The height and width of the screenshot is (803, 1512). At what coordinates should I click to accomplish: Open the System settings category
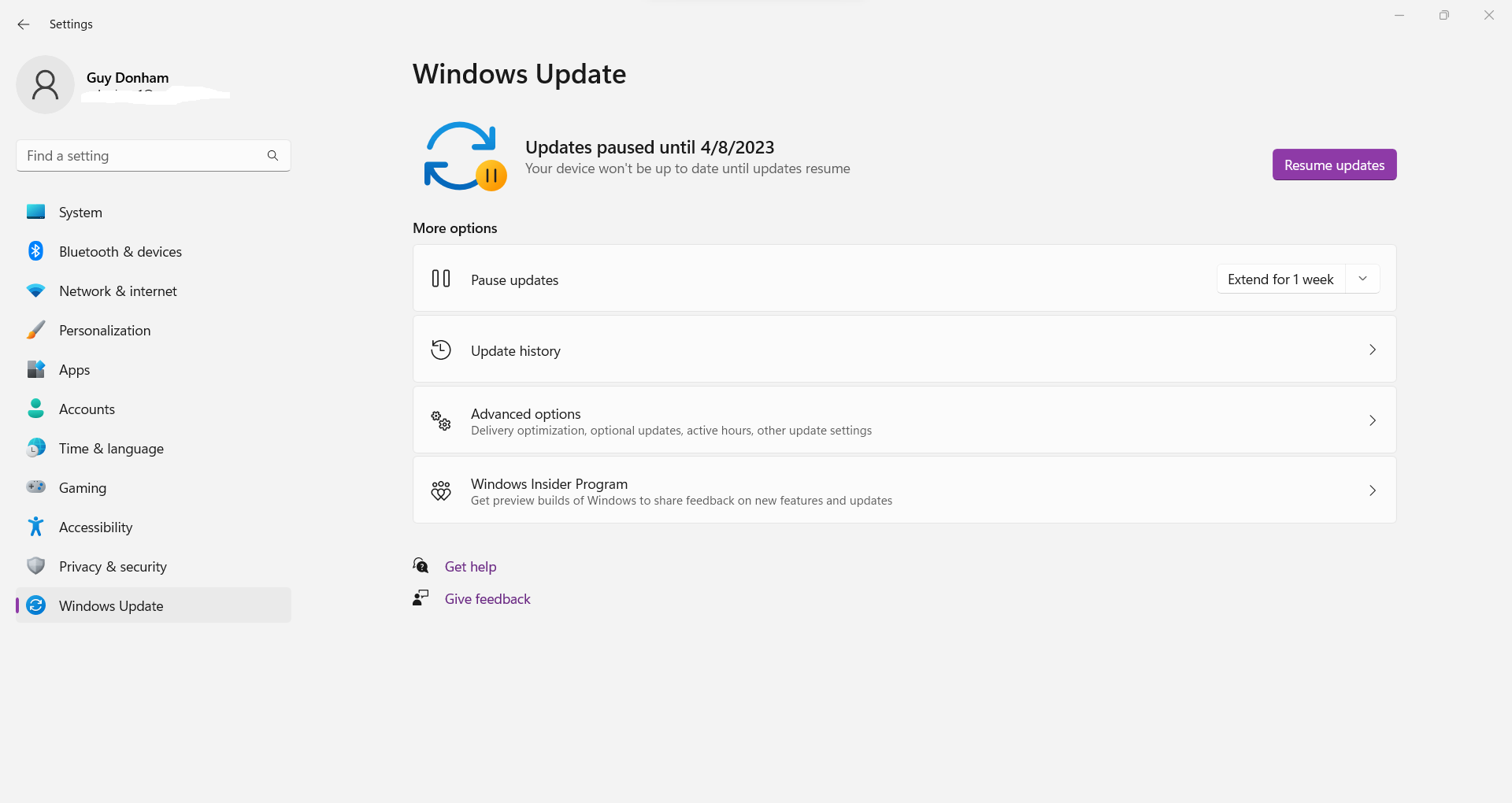coord(154,212)
